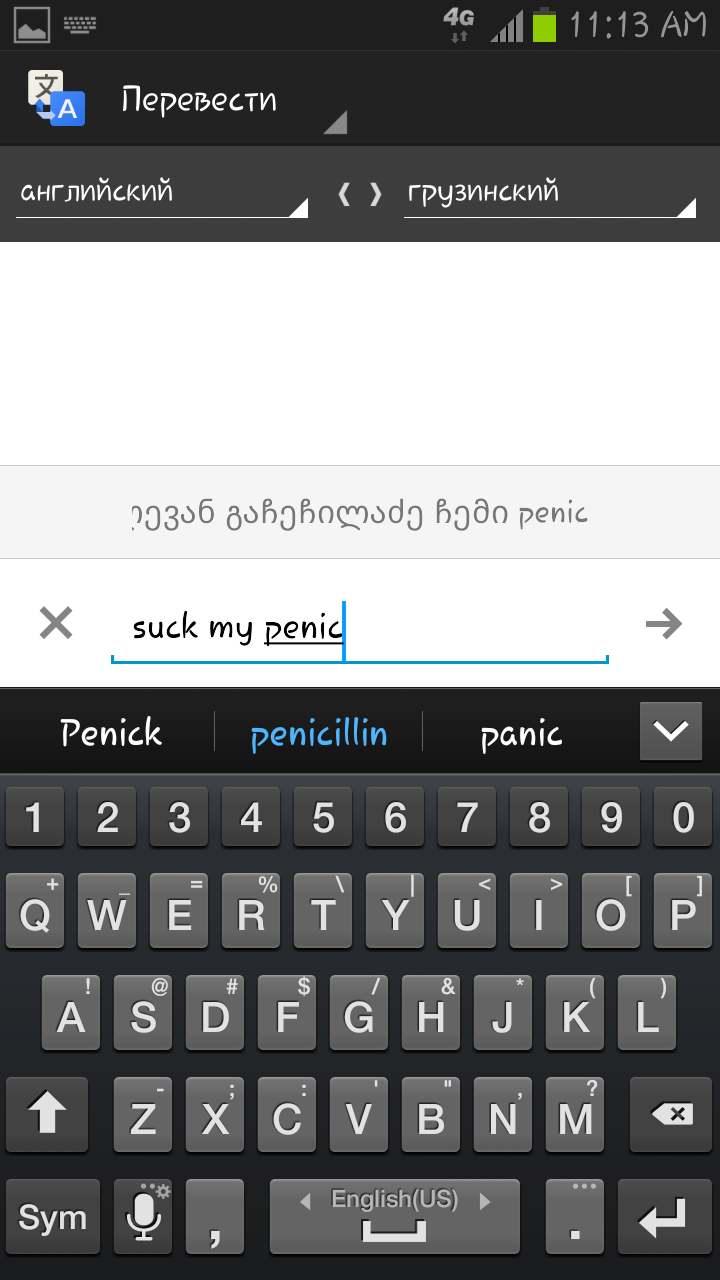This screenshot has height=1280, width=720.
Task: Clear input text with the X icon
Action: coord(56,624)
